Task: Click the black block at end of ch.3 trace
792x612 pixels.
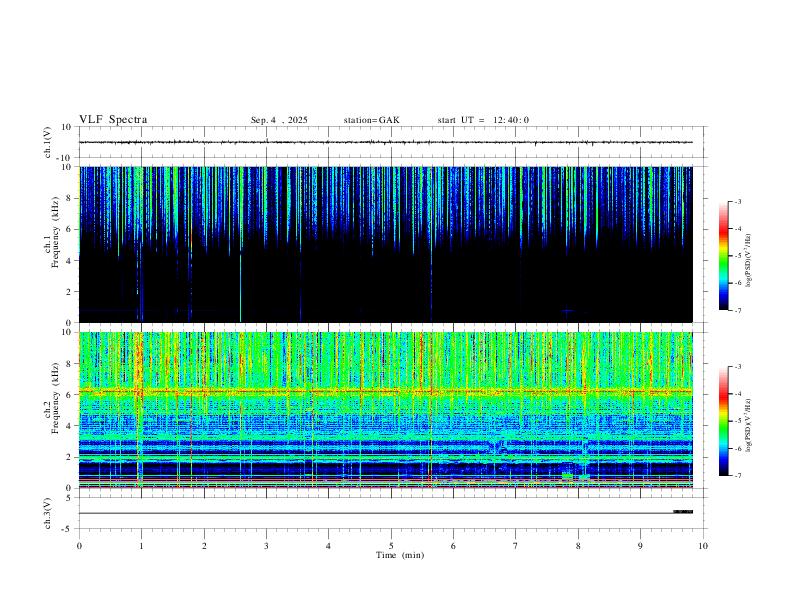Action: click(x=683, y=512)
